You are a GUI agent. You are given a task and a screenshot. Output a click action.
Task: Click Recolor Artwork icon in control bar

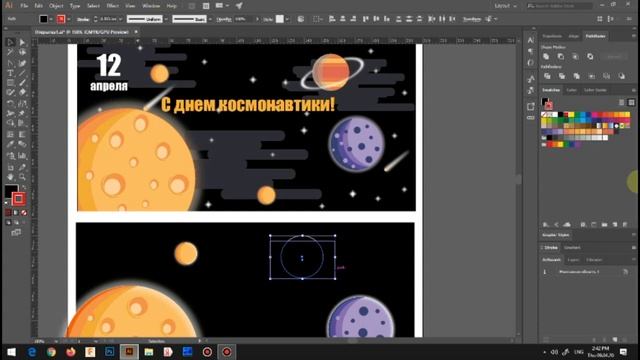tap(301, 19)
